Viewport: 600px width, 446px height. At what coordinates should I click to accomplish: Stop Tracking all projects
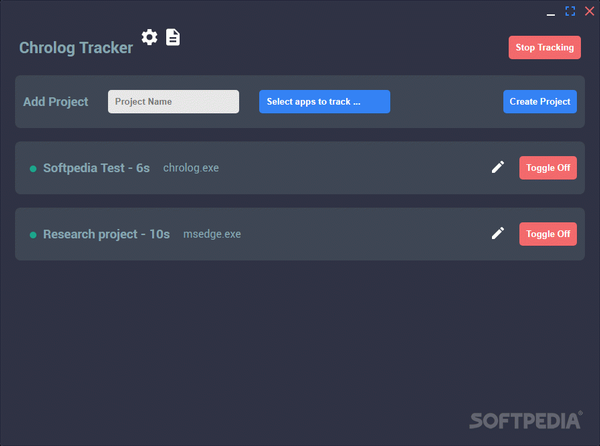[x=545, y=47]
